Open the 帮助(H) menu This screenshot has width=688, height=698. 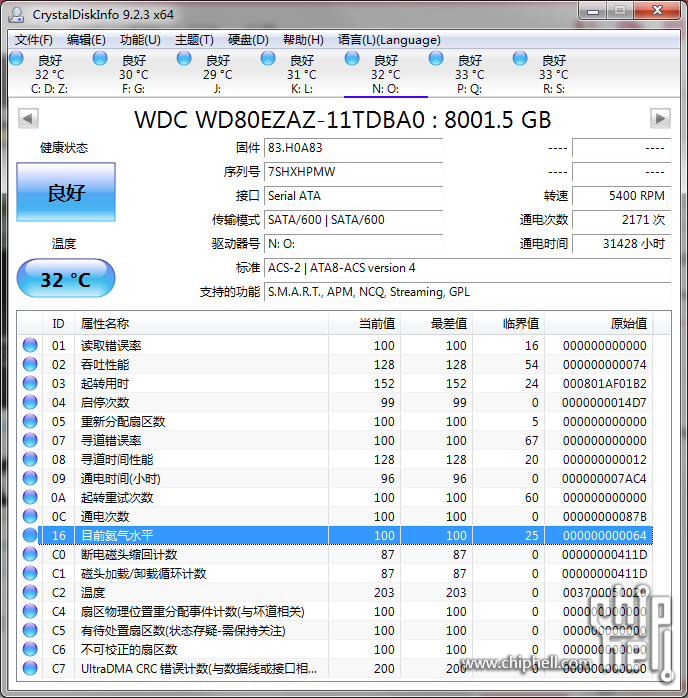coord(303,40)
